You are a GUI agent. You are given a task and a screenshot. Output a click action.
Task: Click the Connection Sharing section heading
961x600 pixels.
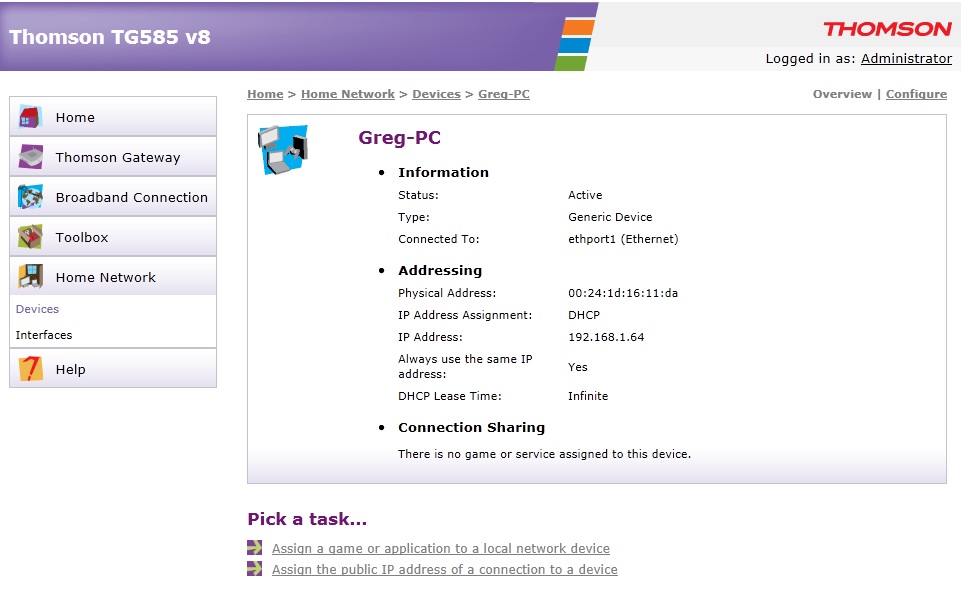[x=471, y=427]
